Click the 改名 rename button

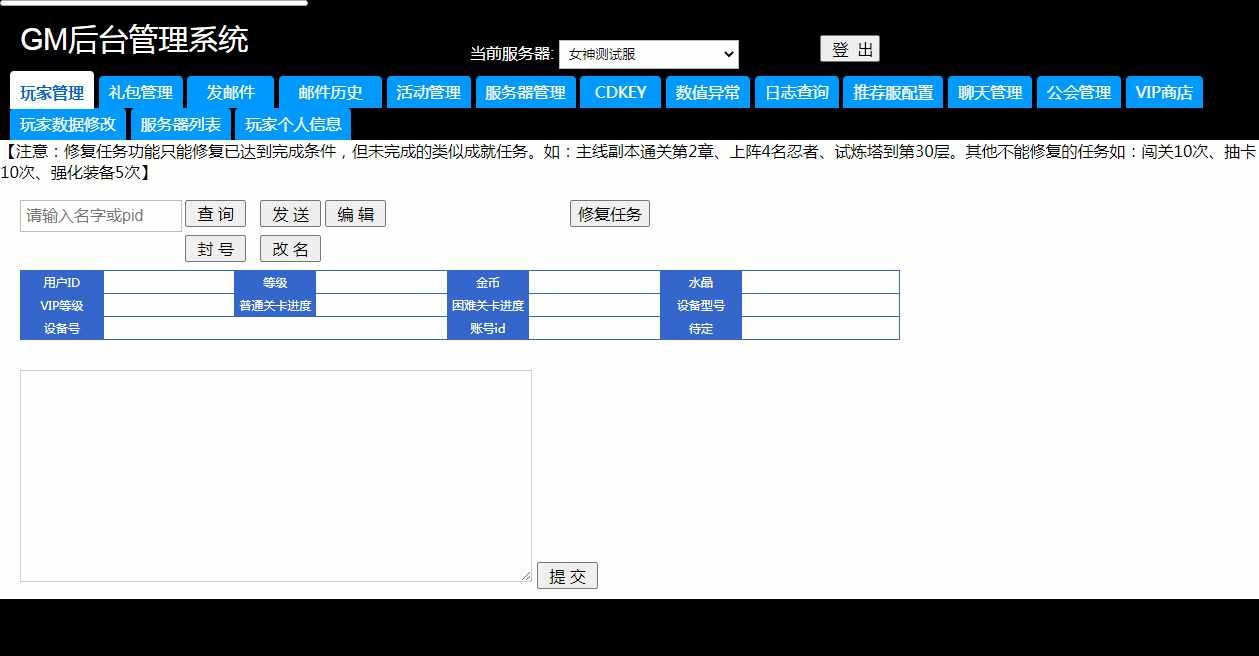(290, 249)
